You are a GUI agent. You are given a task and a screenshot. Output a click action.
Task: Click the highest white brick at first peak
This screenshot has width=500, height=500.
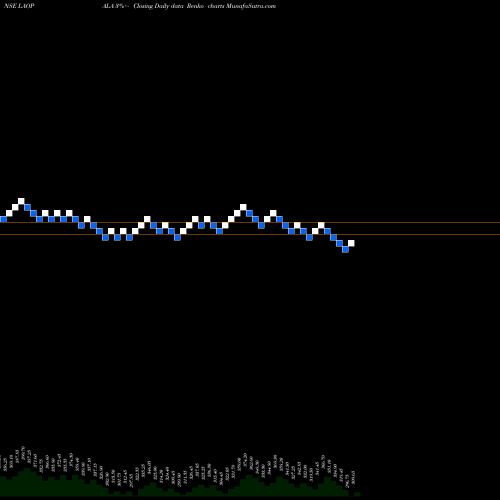click(x=21, y=201)
